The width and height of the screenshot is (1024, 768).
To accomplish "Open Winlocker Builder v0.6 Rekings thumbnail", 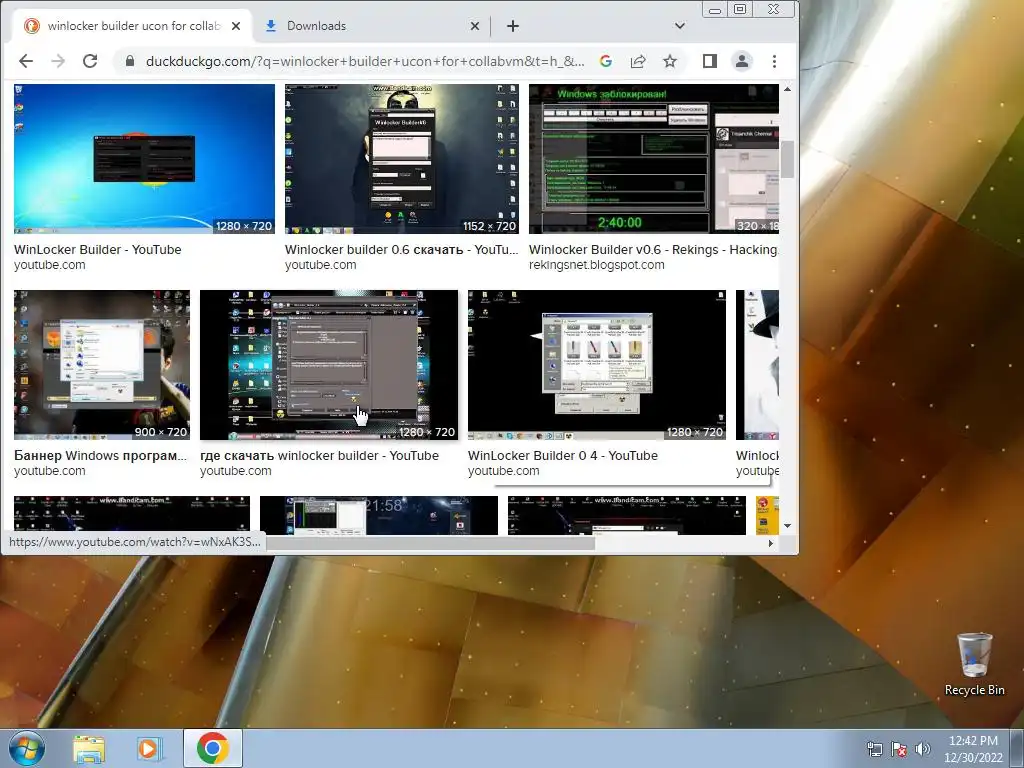I will [x=654, y=159].
